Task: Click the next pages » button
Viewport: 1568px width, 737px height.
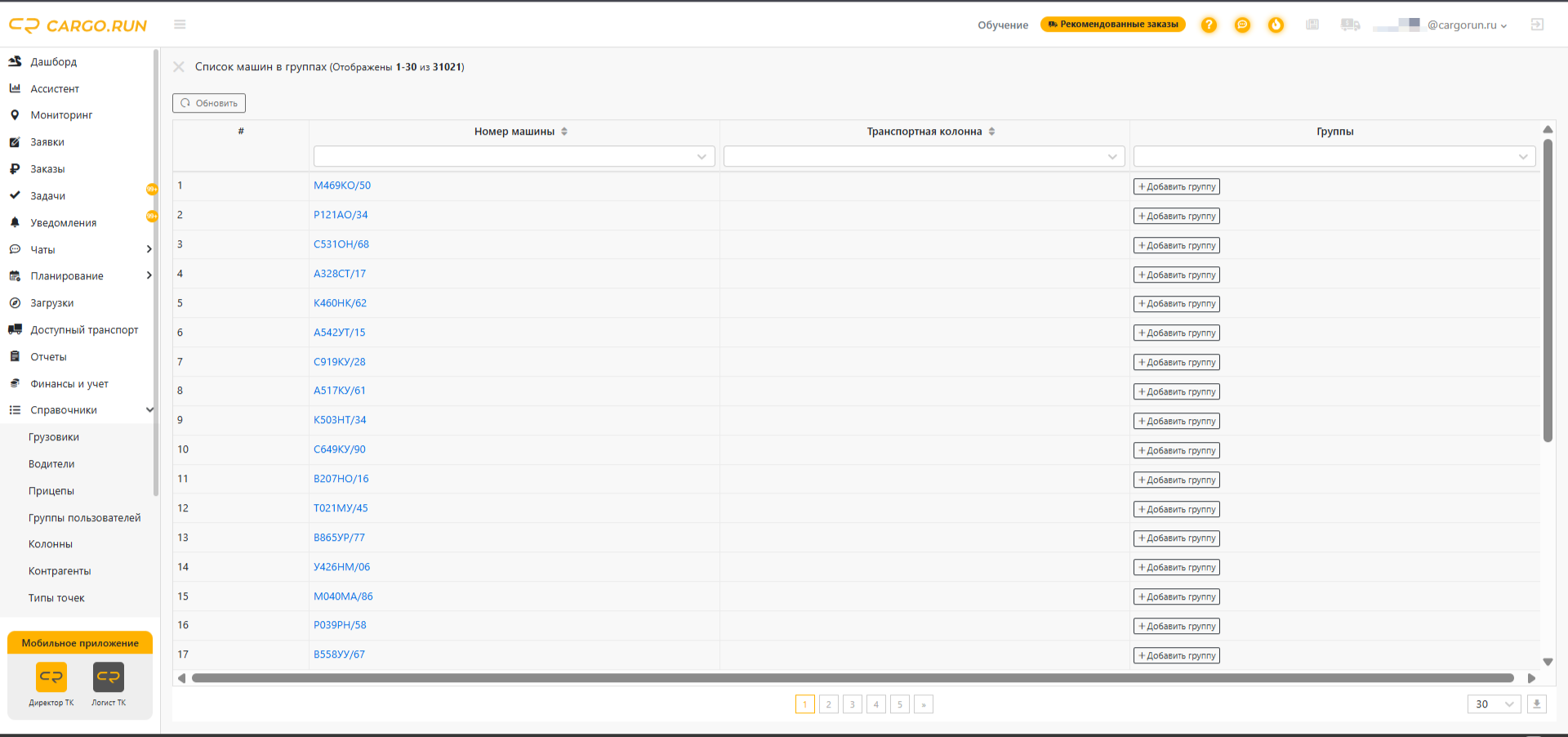Action: click(924, 704)
